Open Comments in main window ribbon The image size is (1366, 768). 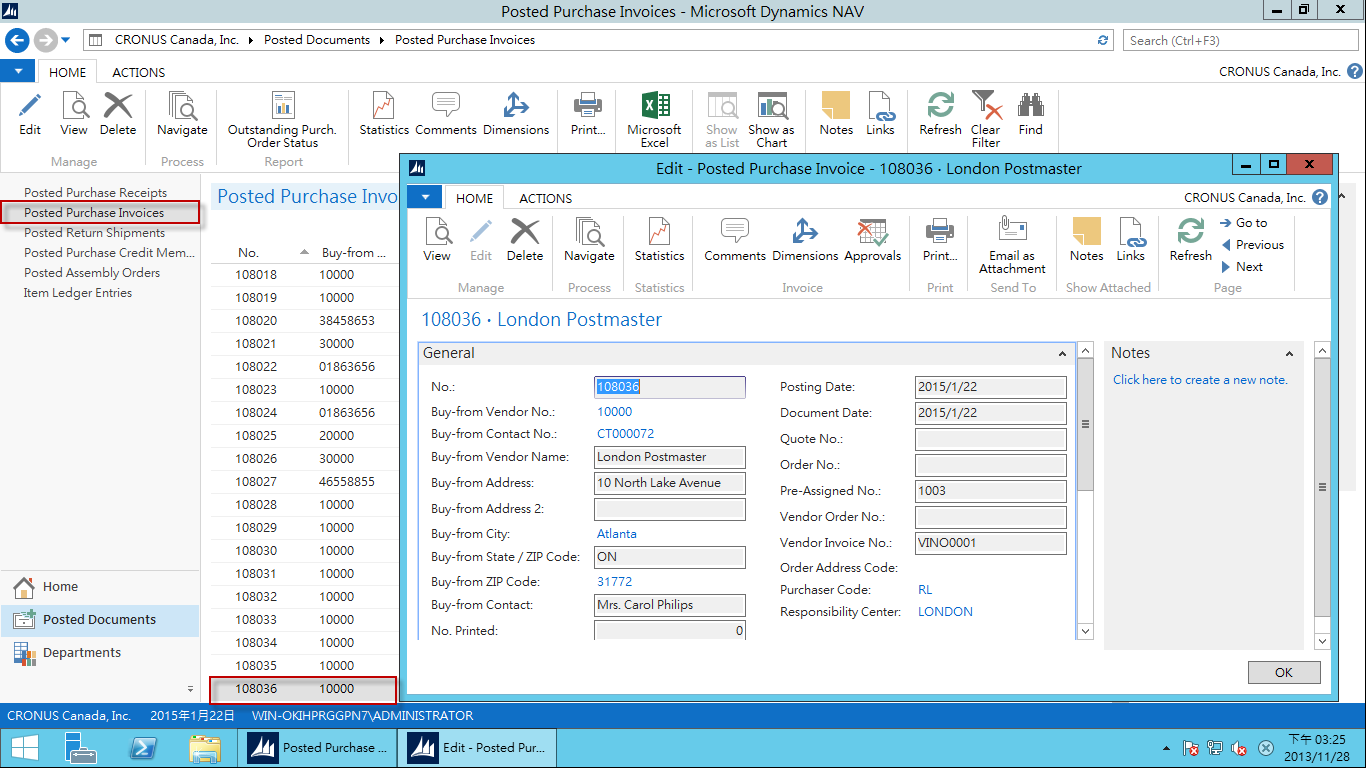pyautogui.click(x=446, y=114)
